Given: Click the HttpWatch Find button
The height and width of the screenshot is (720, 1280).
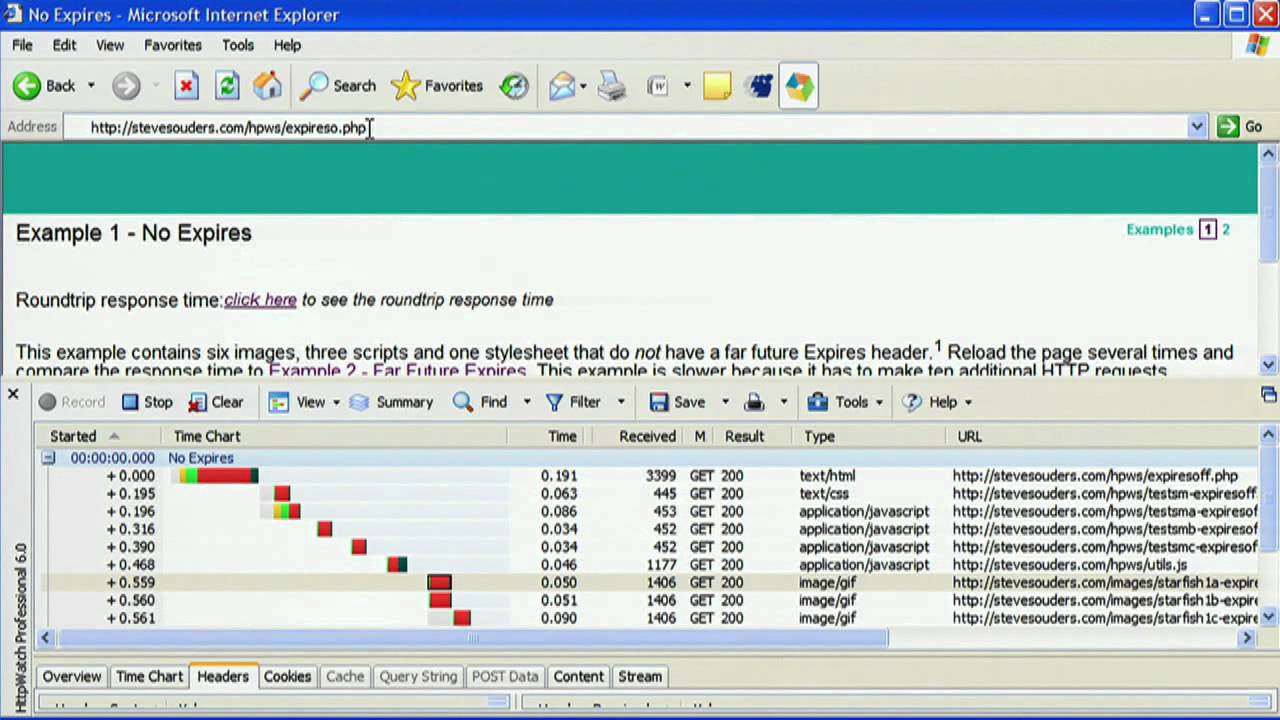Looking at the screenshot, I should point(480,402).
